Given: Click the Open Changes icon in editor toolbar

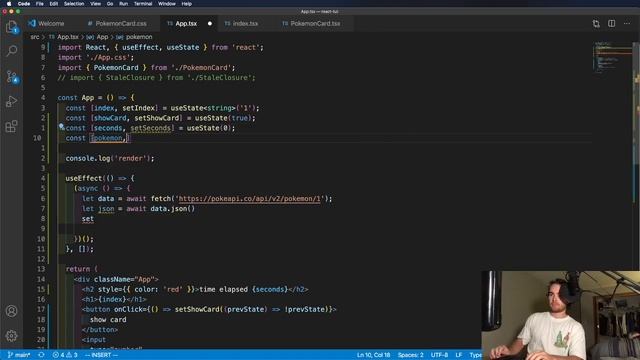Looking at the screenshot, I should [x=596, y=24].
